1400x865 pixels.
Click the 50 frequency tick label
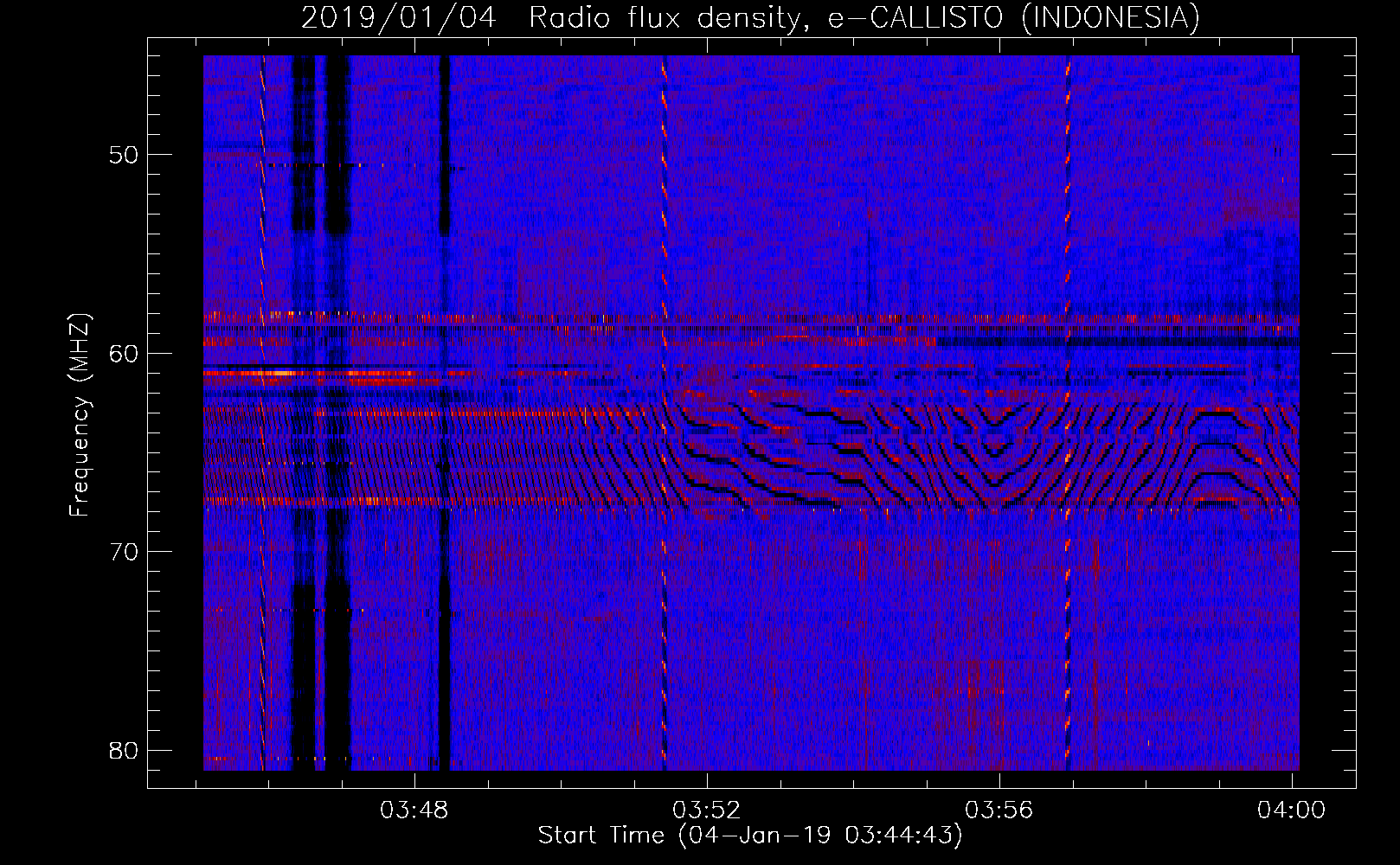tap(124, 156)
